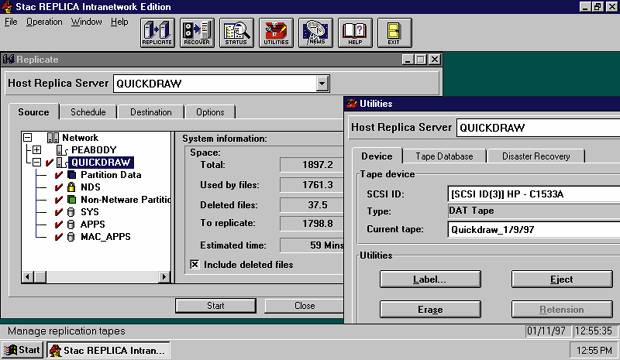This screenshot has height=360, width=620.
Task: Toggle the checkmark for SYS volume
Action: pos(59,212)
